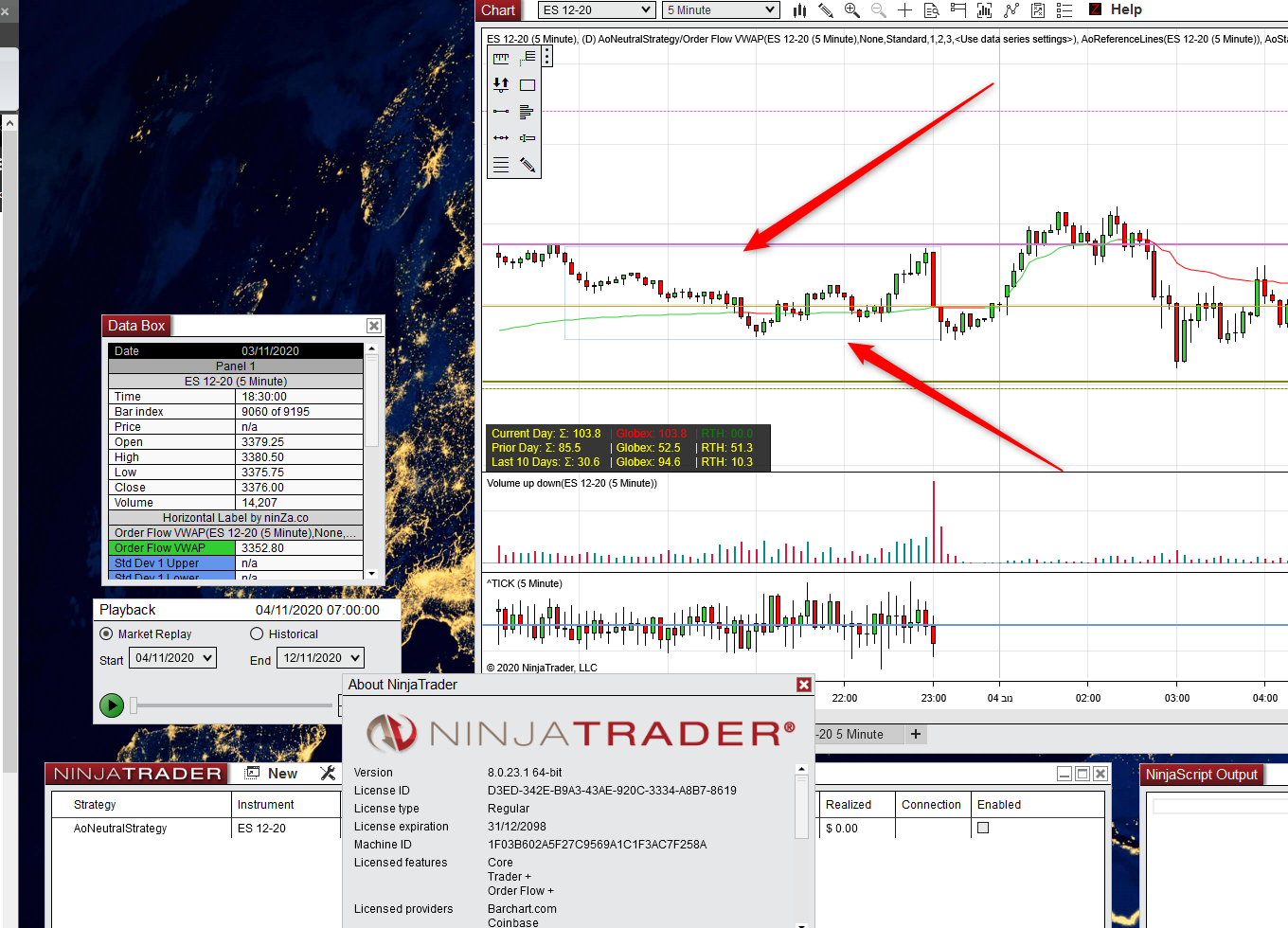This screenshot has height=928, width=1288.
Task: Open the 5 Minute interval dropdown
Action: [x=721, y=9]
